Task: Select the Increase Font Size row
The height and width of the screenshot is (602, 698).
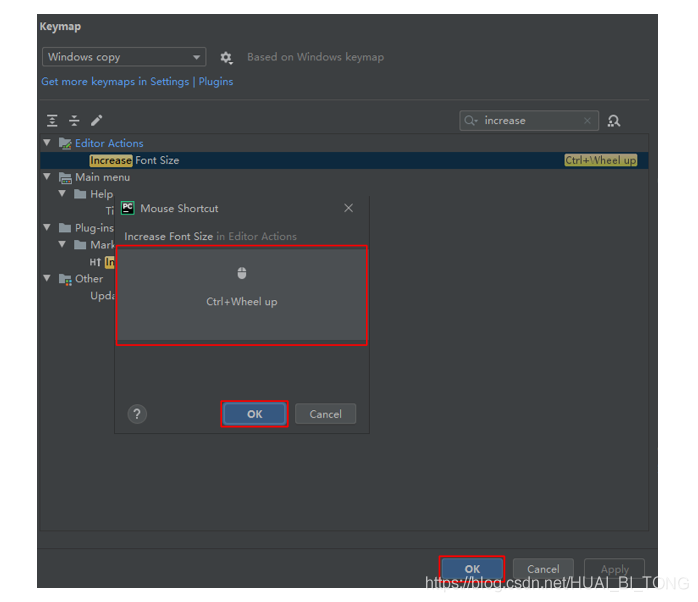Action: point(344,160)
